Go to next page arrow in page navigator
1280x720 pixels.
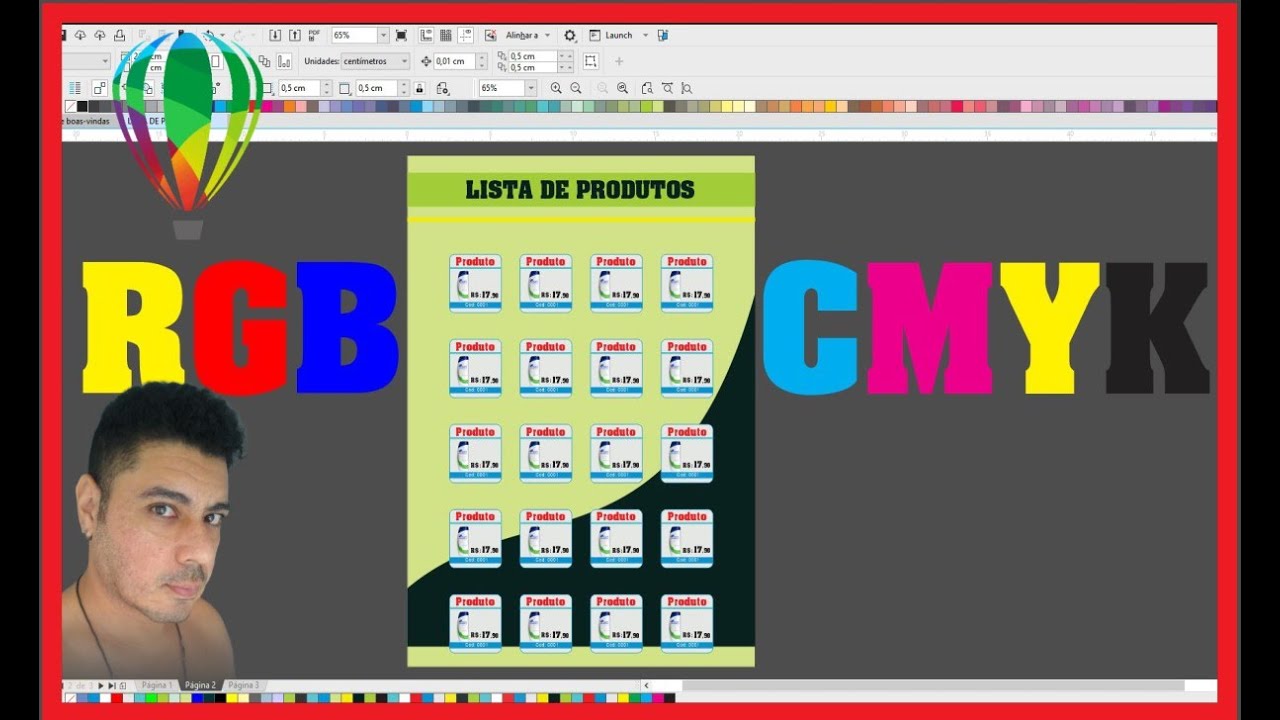101,686
